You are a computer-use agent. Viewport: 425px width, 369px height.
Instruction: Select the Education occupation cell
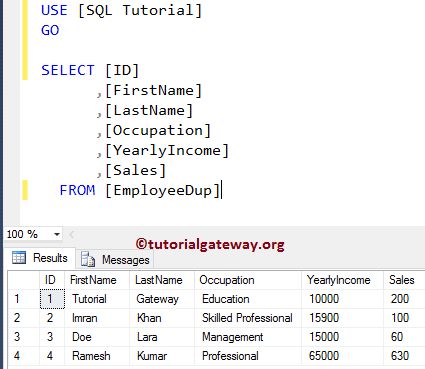click(248, 299)
